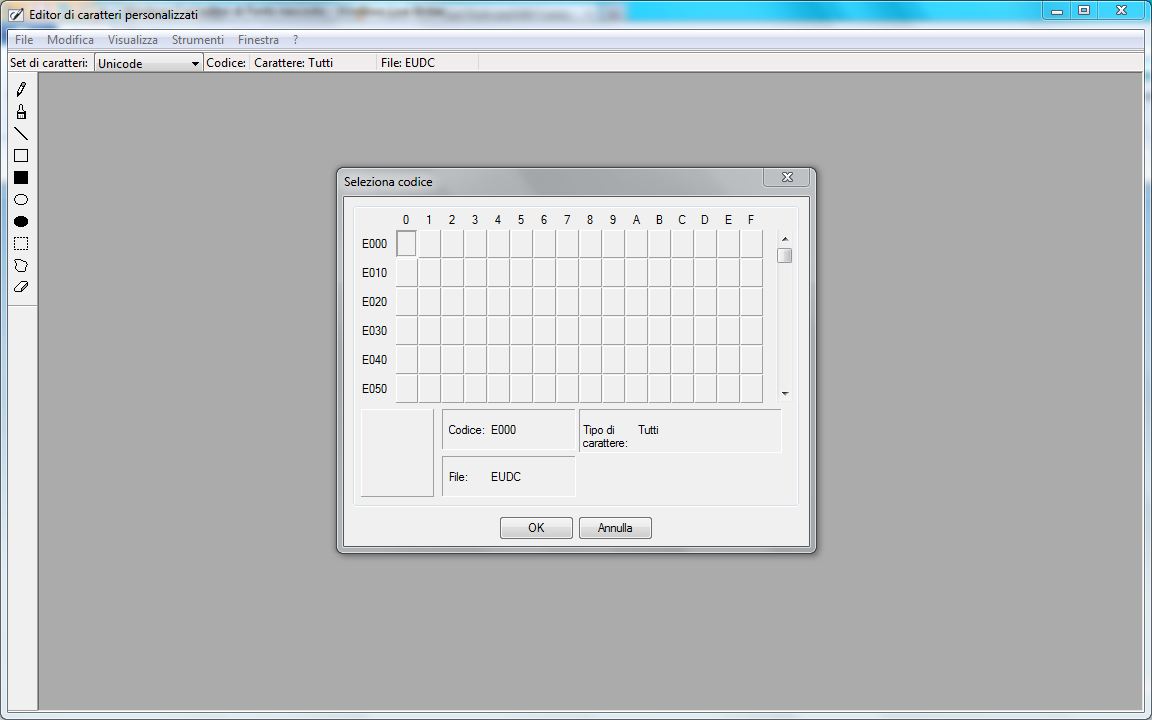Choose the Filled Rectangle tool
The height and width of the screenshot is (720, 1152).
(21, 178)
